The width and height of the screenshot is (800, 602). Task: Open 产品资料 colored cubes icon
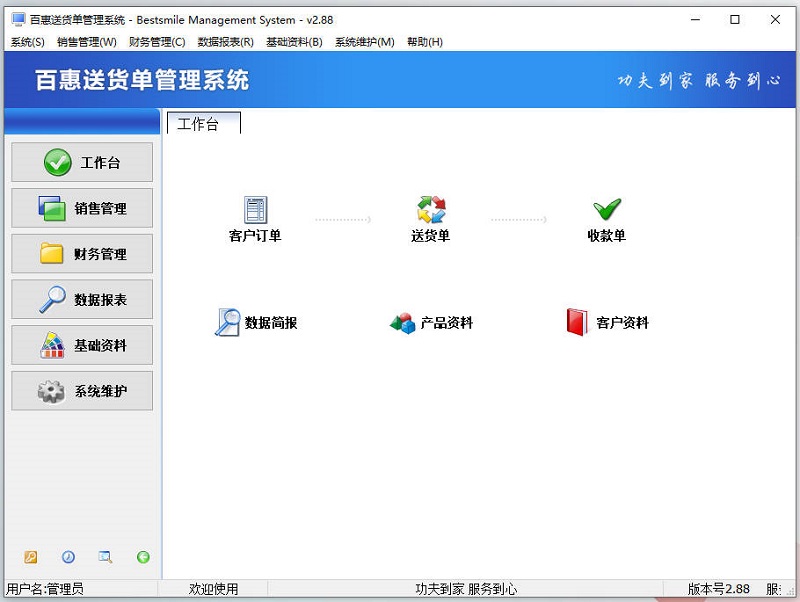[403, 323]
